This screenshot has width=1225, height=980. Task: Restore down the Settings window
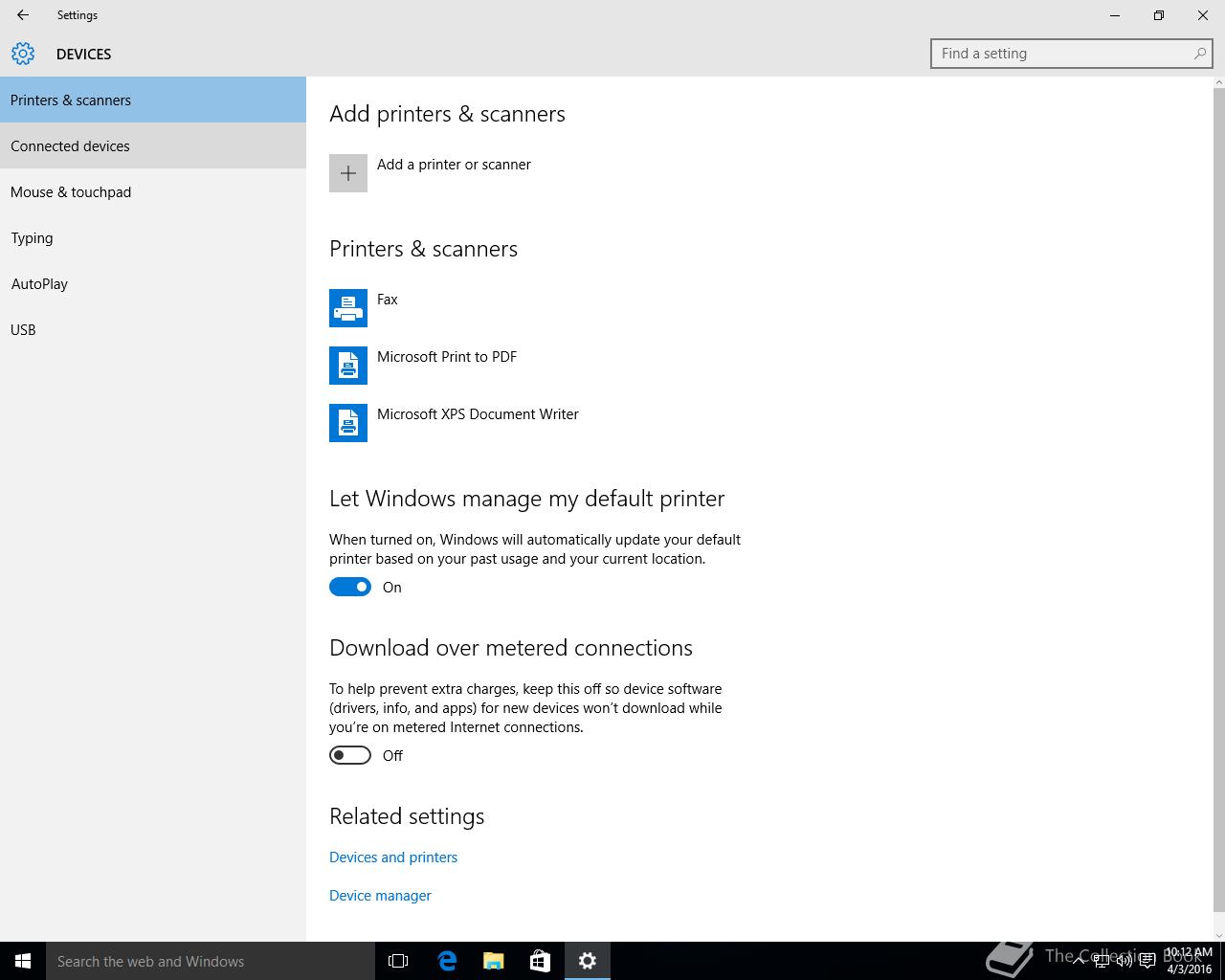point(1159,15)
